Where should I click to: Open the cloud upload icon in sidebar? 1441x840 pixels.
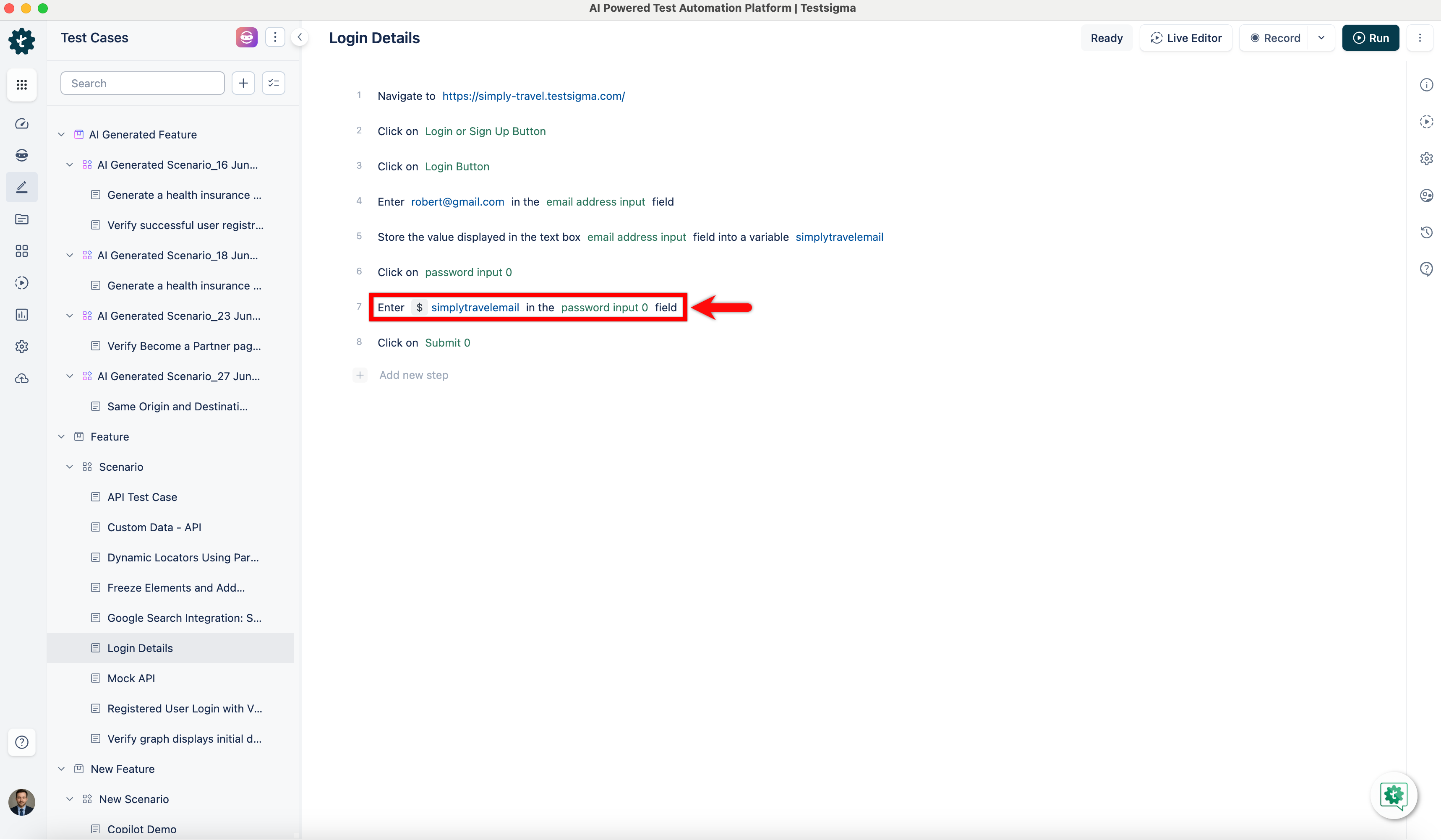pyautogui.click(x=22, y=378)
